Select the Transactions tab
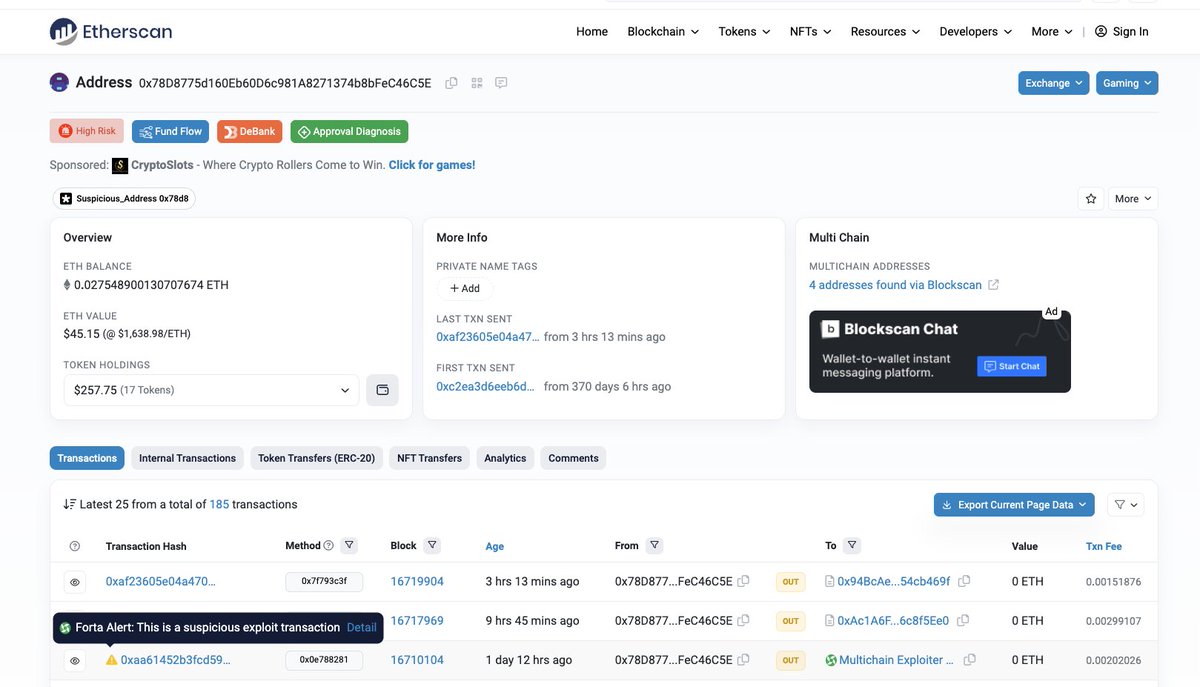1200x687 pixels. pyautogui.click(x=87, y=458)
